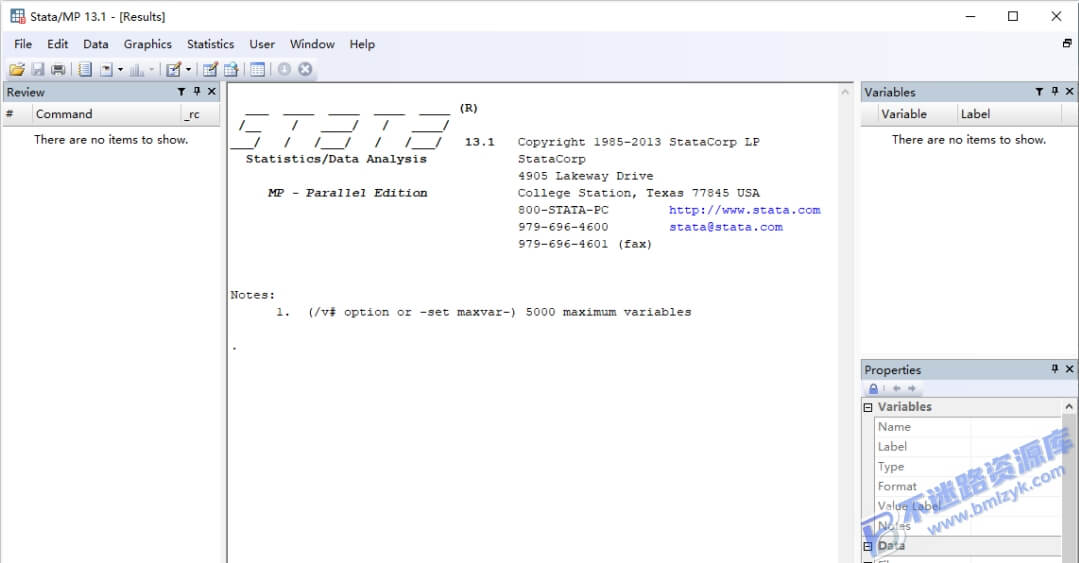Follow the http://www.stata.com link
This screenshot has height=563, width=1079.
pyautogui.click(x=745, y=210)
